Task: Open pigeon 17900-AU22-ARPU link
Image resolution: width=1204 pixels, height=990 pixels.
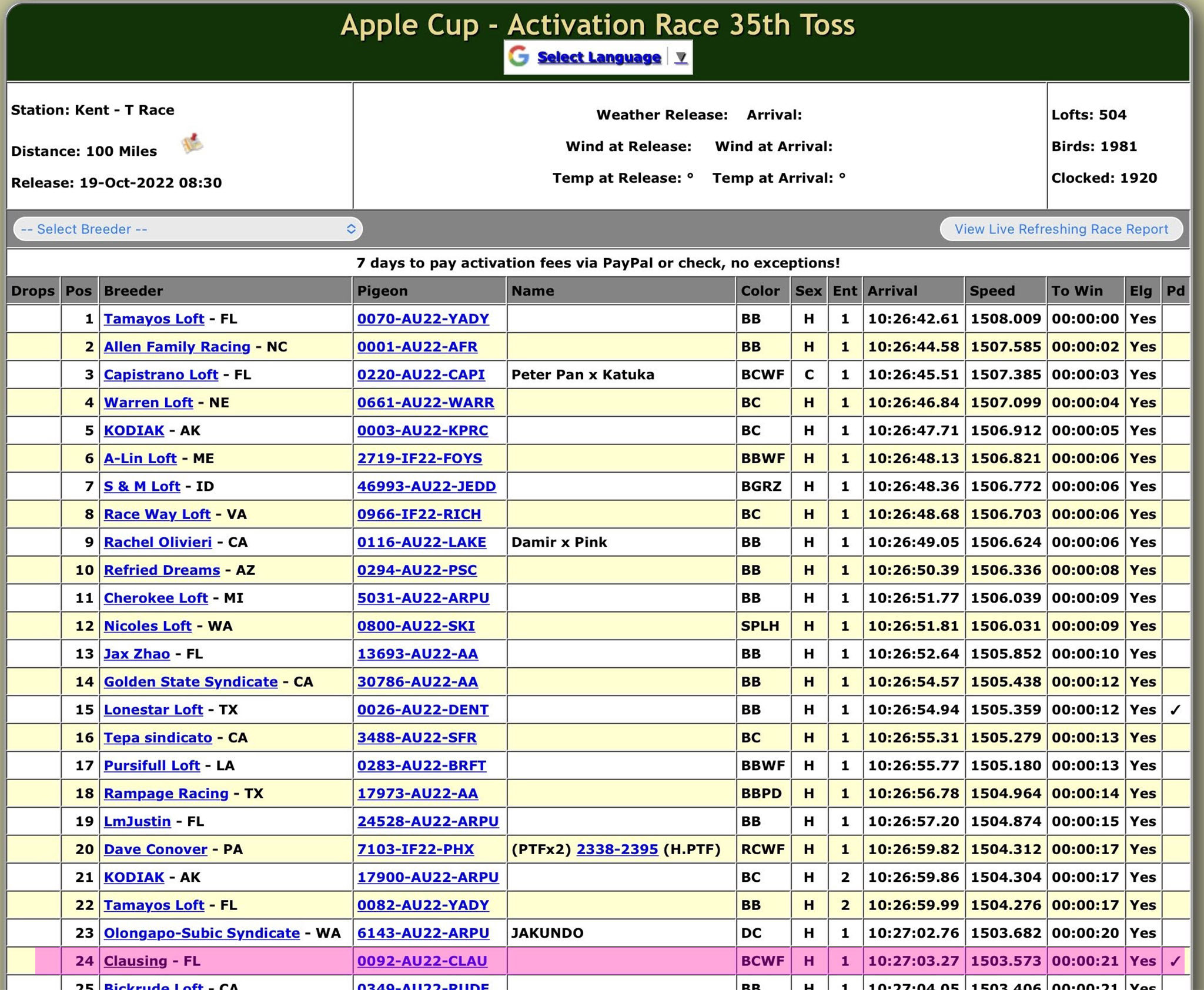Action: point(428,877)
